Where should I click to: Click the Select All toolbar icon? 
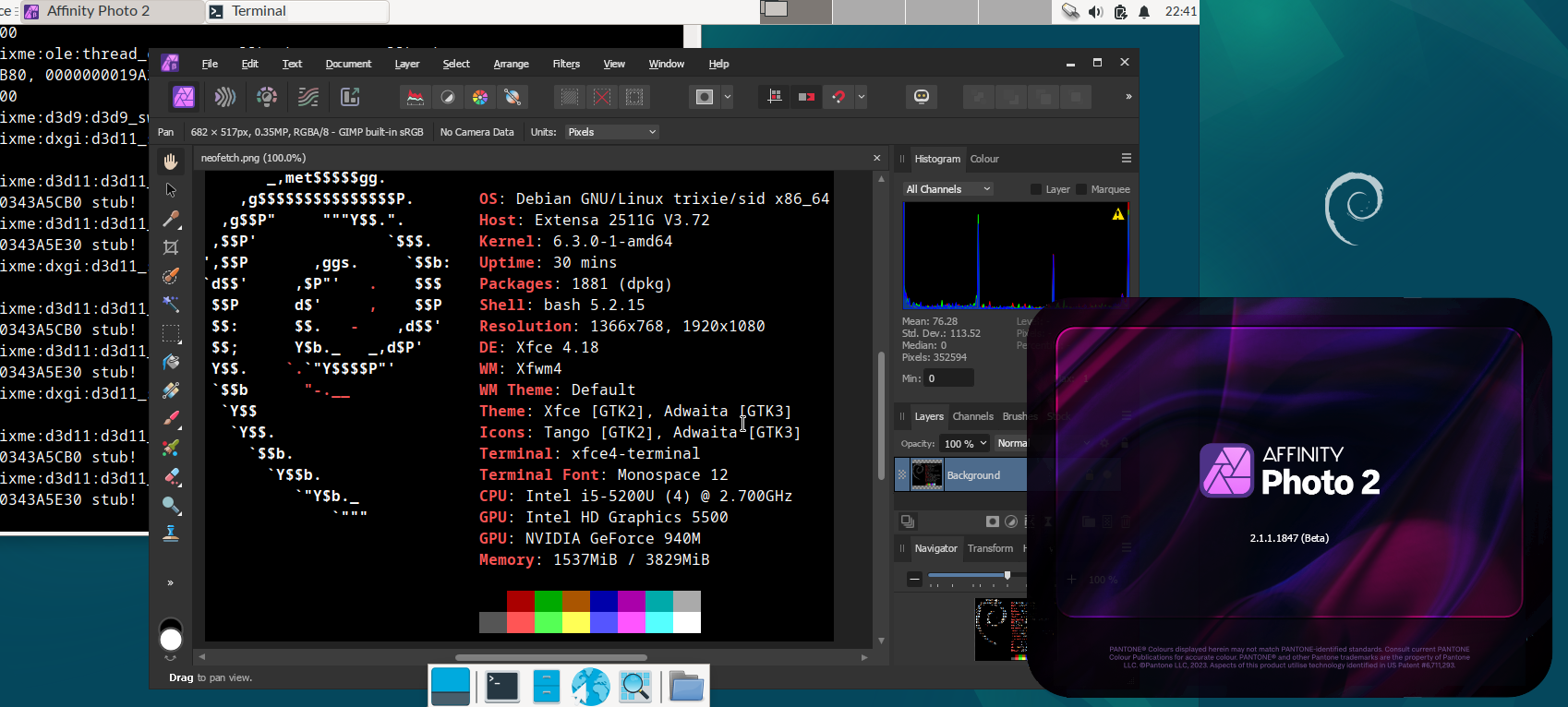570,97
